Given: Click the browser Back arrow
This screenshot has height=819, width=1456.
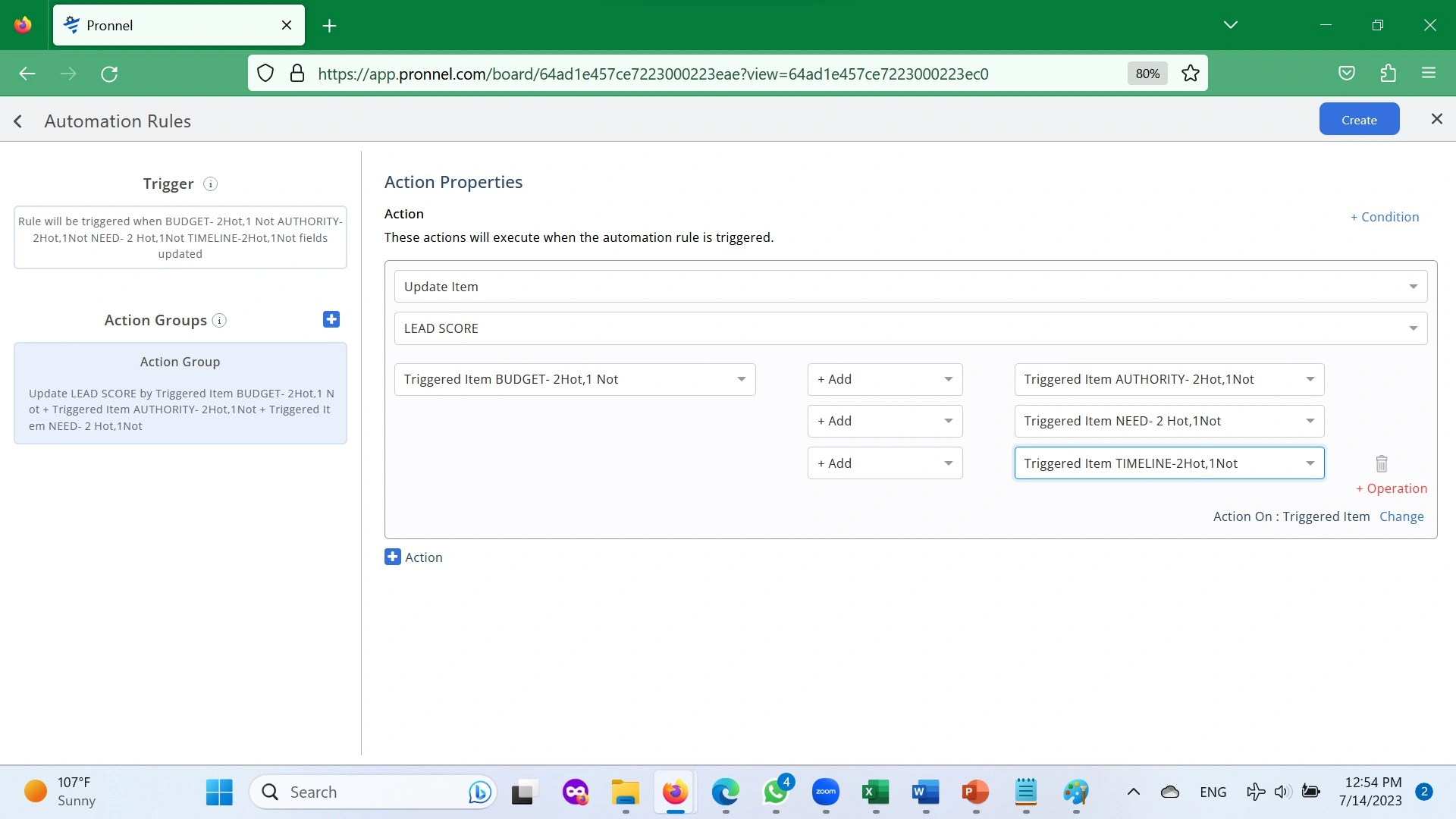Looking at the screenshot, I should (27, 74).
